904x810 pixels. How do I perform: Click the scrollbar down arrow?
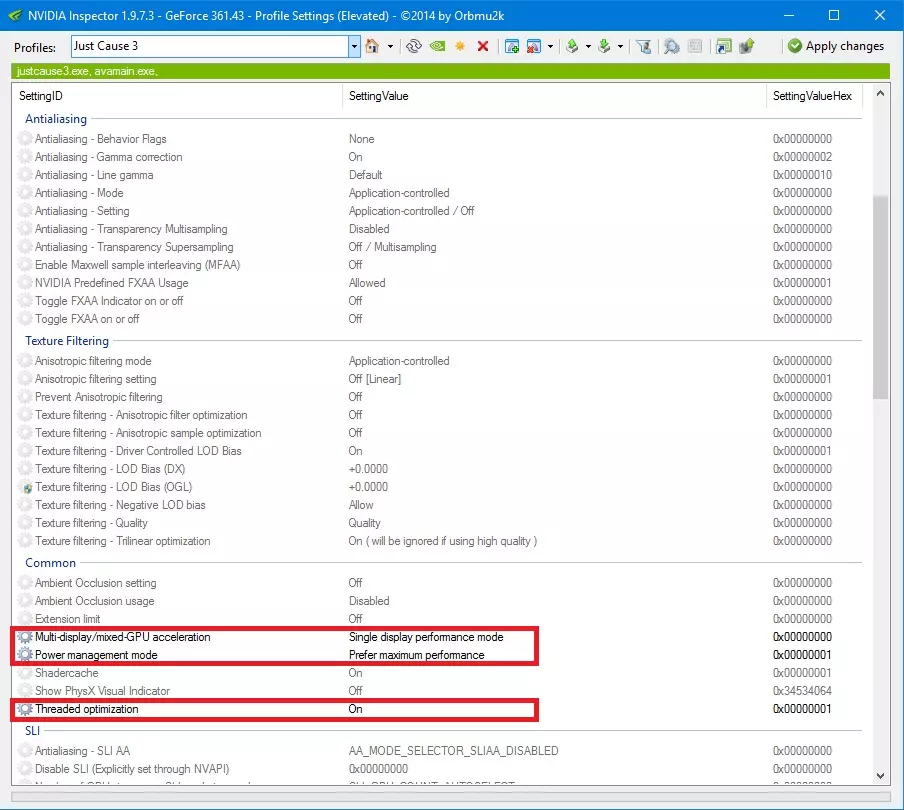880,776
